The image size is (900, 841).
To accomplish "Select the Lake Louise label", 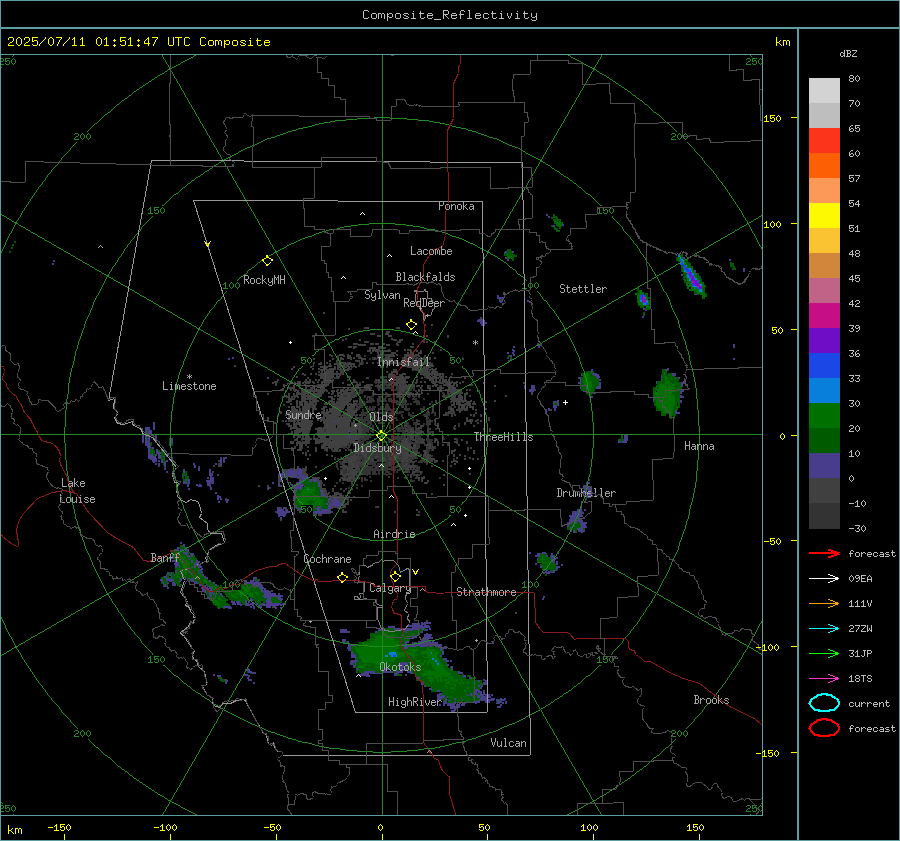I will tap(77, 491).
